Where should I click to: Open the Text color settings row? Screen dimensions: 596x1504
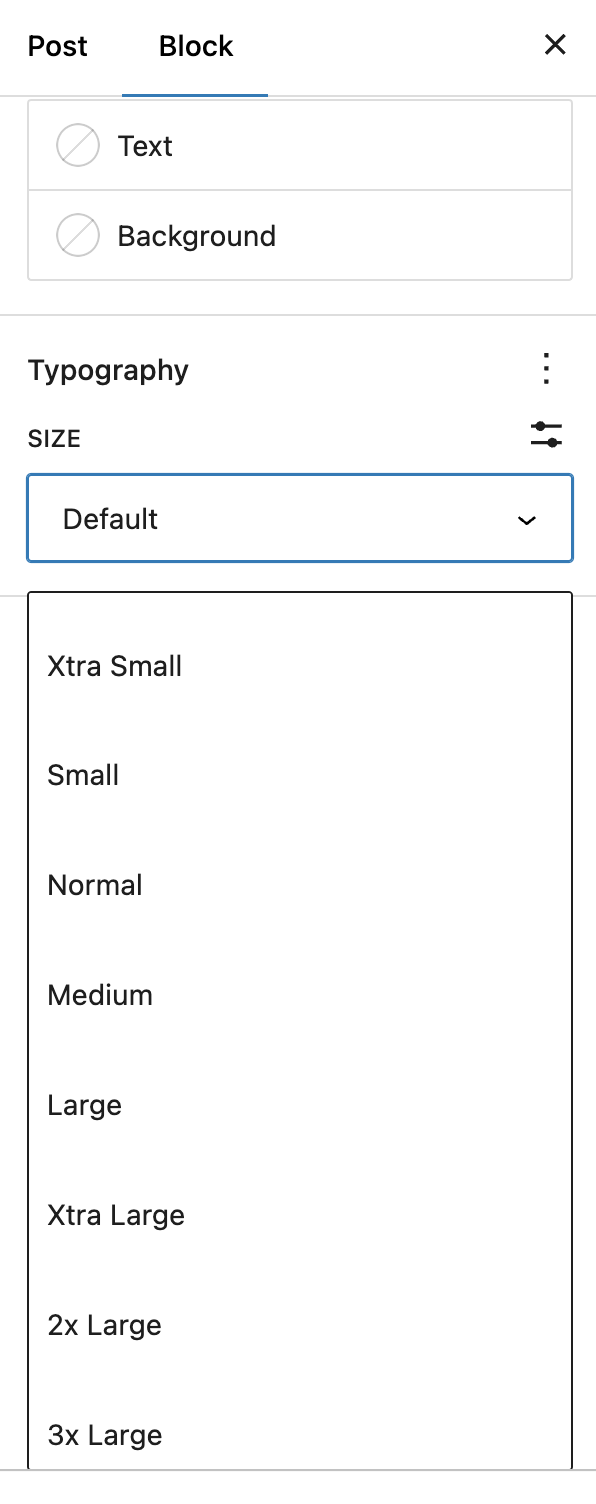(300, 146)
